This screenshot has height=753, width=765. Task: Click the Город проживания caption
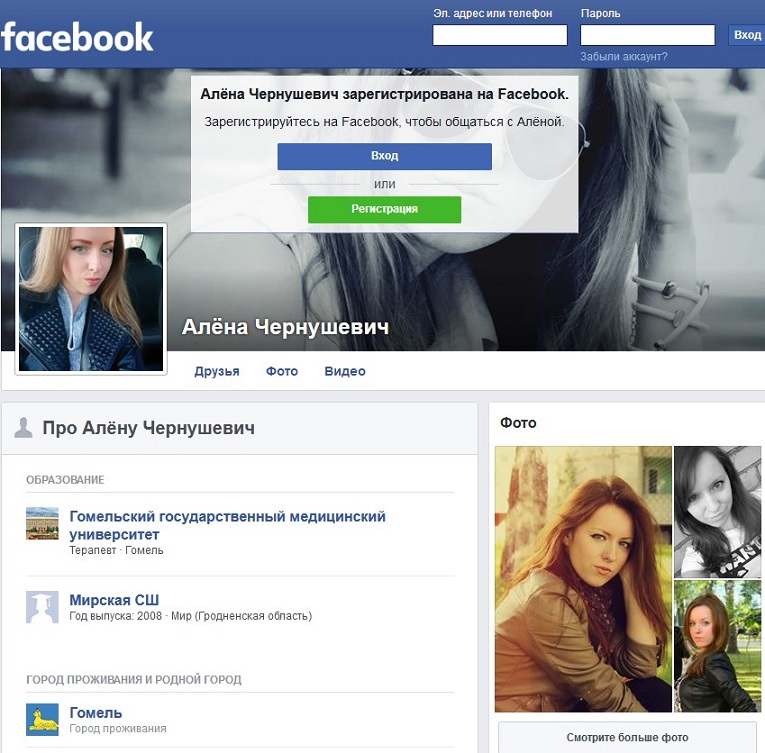pos(118,729)
